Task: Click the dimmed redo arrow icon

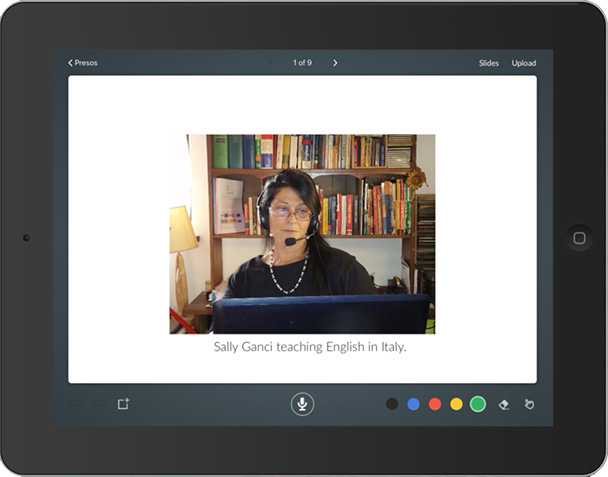Action: point(98,404)
